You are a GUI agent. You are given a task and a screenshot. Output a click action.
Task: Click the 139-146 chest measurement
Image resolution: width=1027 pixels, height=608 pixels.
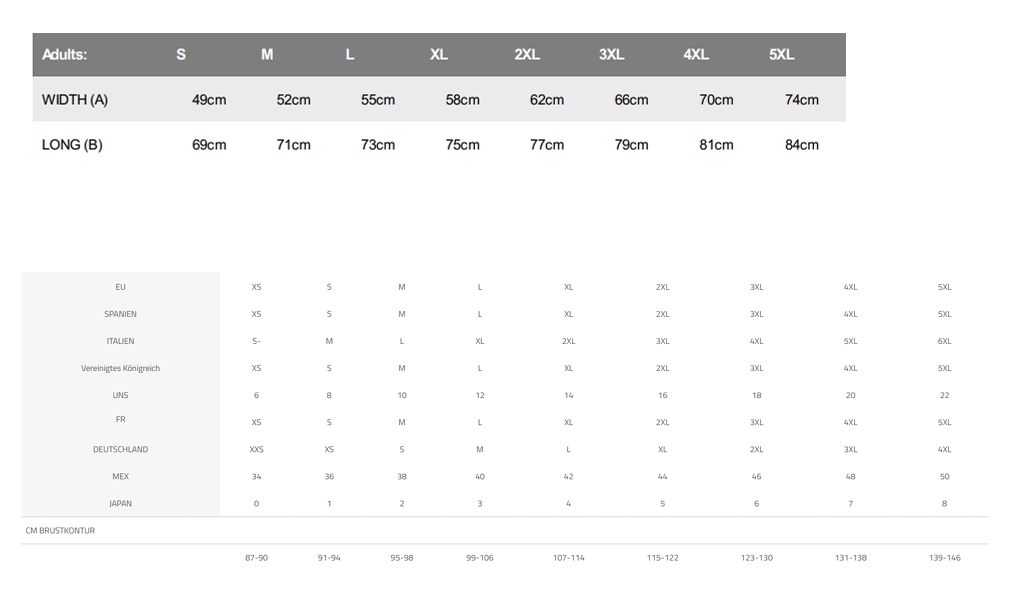point(944,558)
